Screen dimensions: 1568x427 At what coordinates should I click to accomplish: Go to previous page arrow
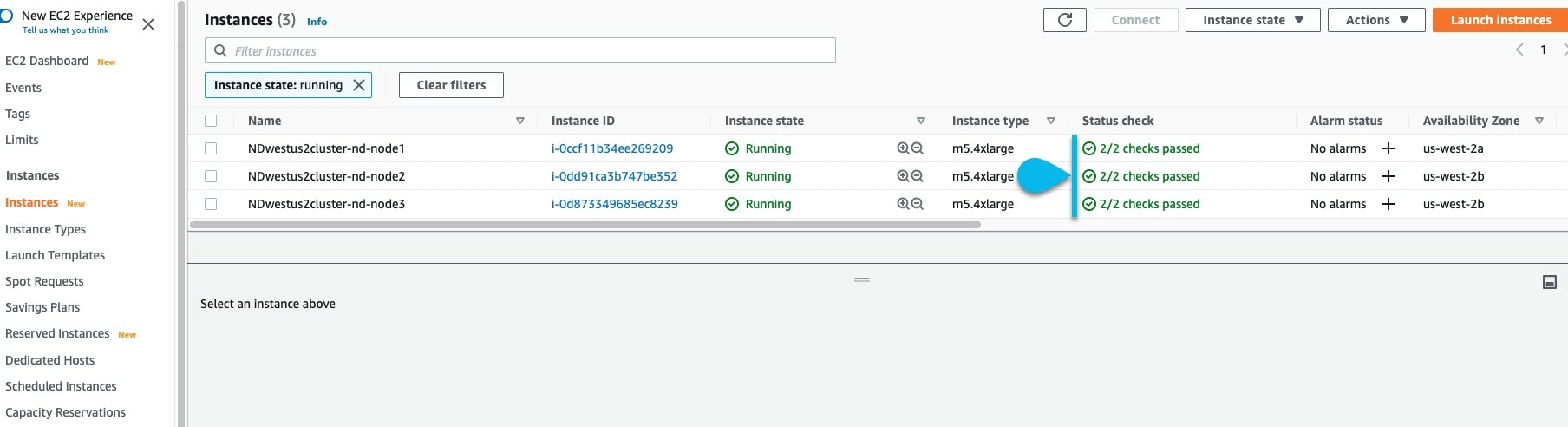point(1519,49)
